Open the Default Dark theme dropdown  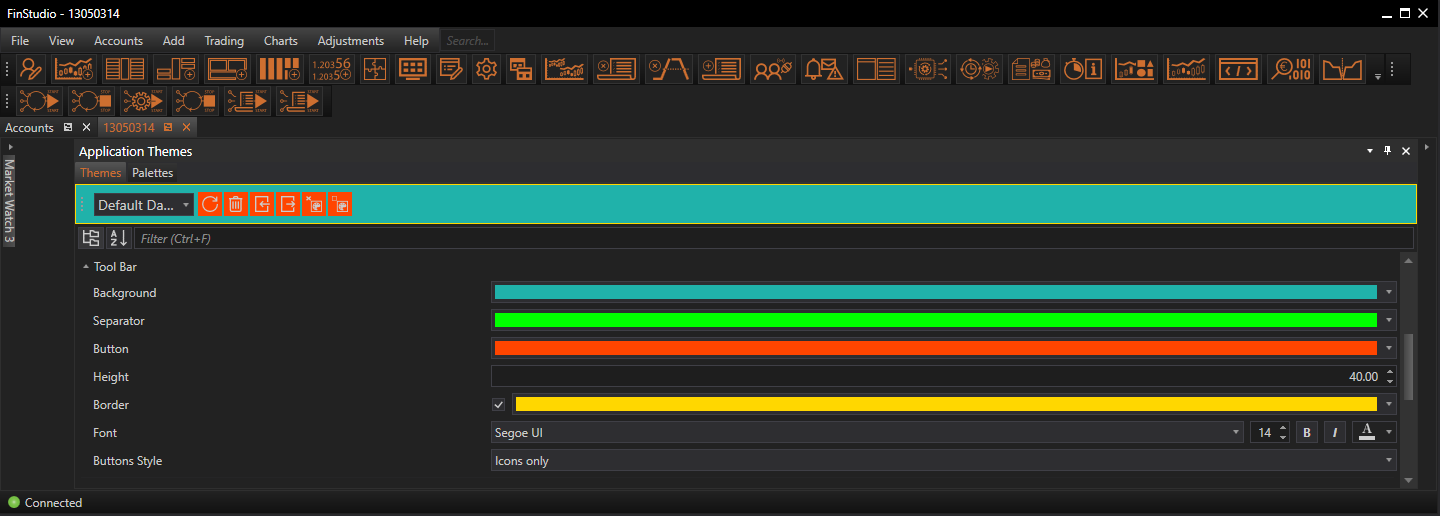click(x=144, y=205)
